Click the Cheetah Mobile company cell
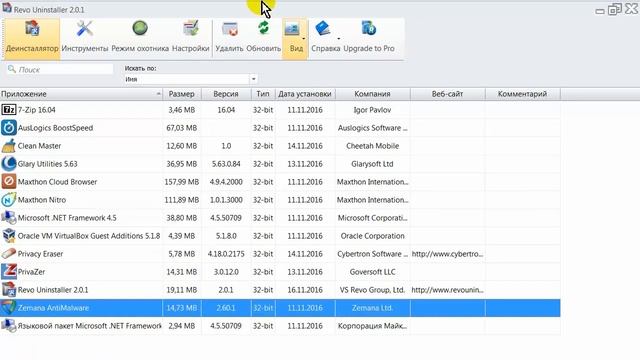640x360 pixels. (372, 146)
